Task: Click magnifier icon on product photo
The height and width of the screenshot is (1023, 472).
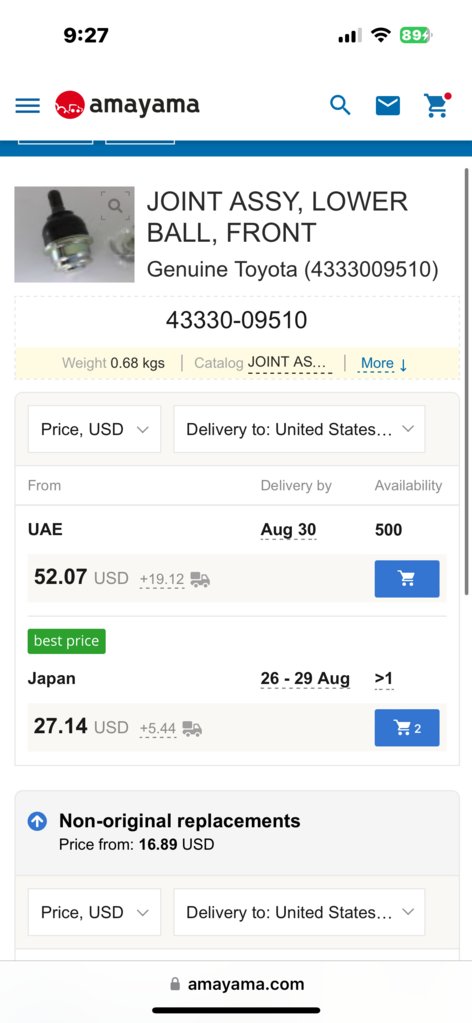Action: click(x=116, y=206)
